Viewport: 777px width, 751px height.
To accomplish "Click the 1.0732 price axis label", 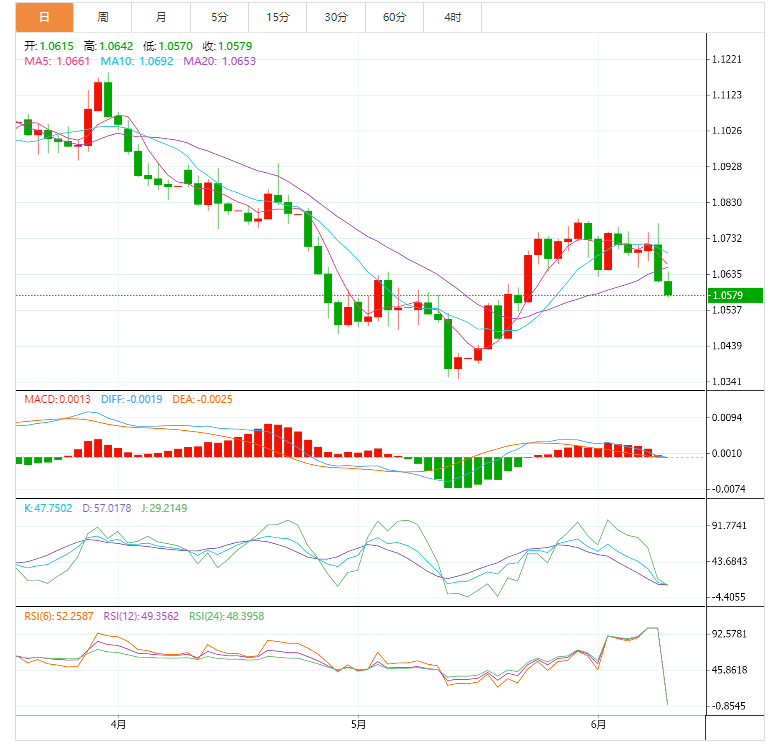I will (727, 238).
